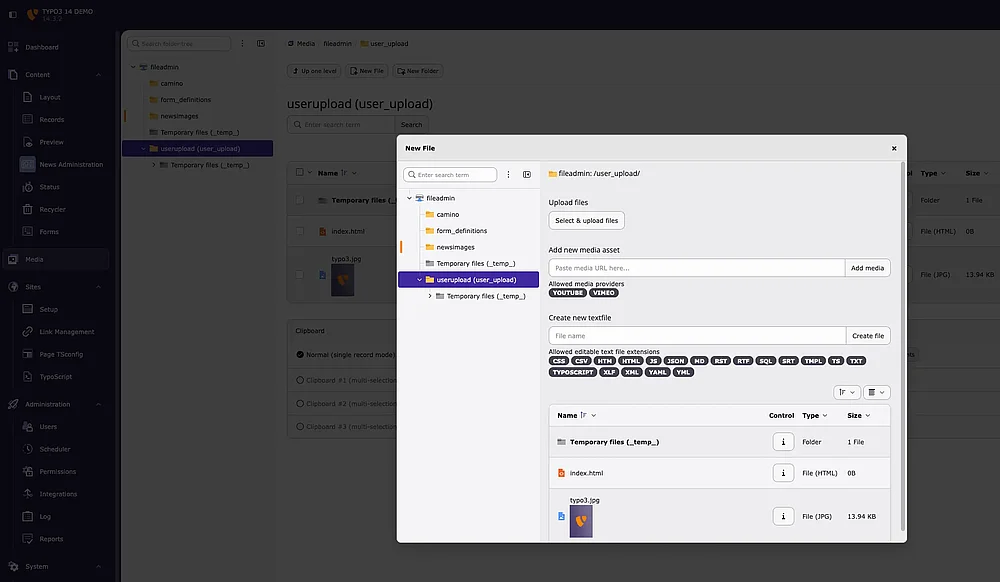1000x582 pixels.
Task: Close the New File dialog
Action: (894, 149)
